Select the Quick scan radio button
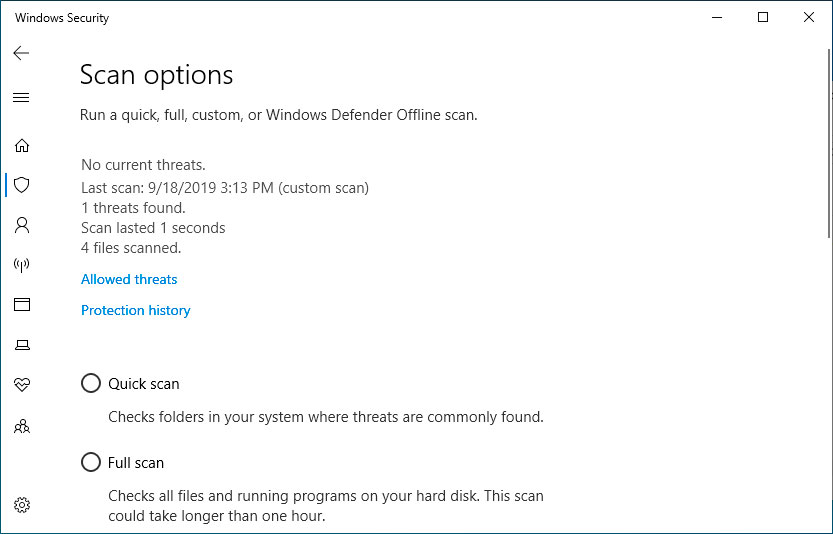The height and width of the screenshot is (534, 833). point(91,383)
